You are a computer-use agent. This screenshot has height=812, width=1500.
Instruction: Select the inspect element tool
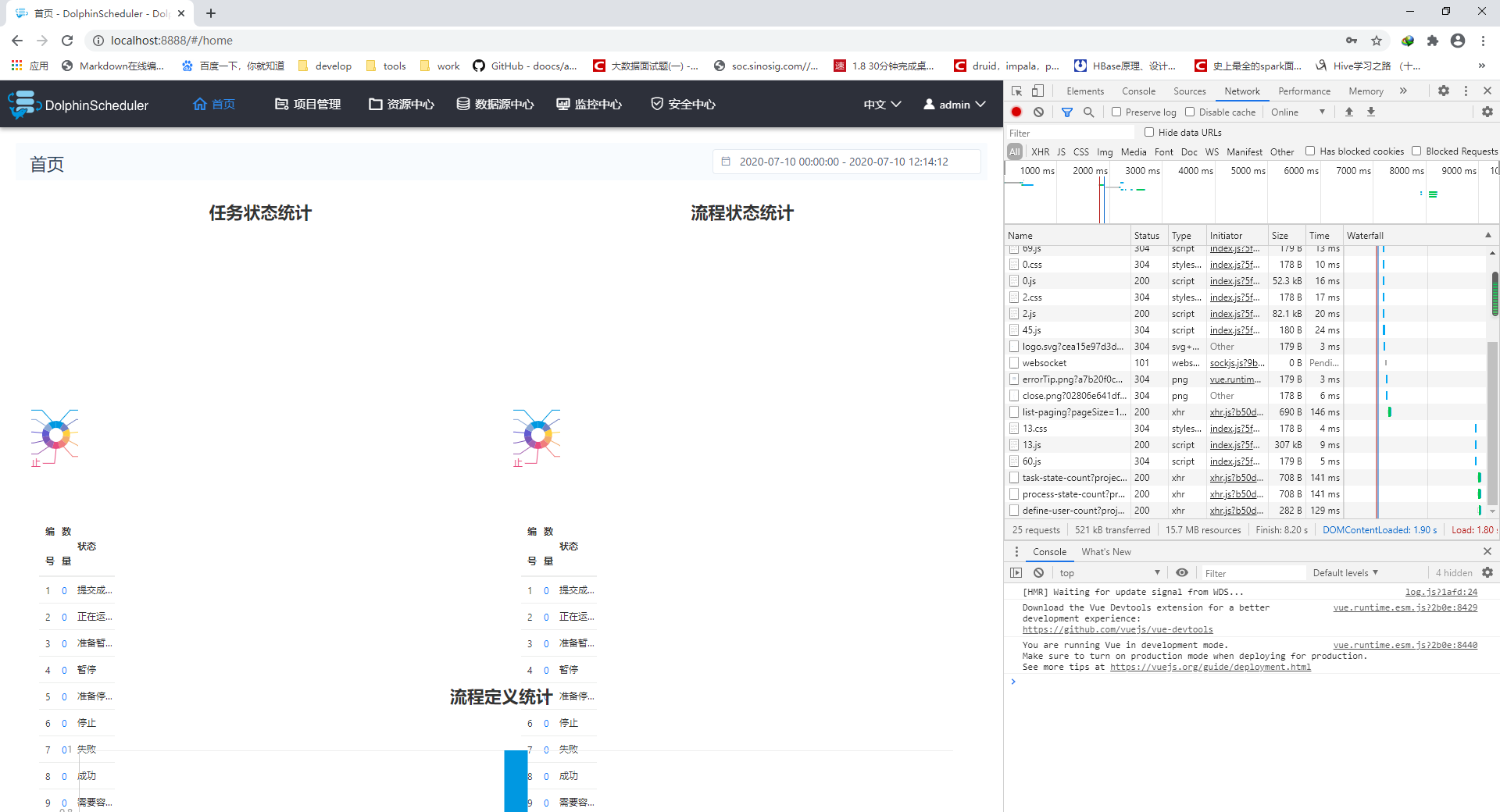1016,91
